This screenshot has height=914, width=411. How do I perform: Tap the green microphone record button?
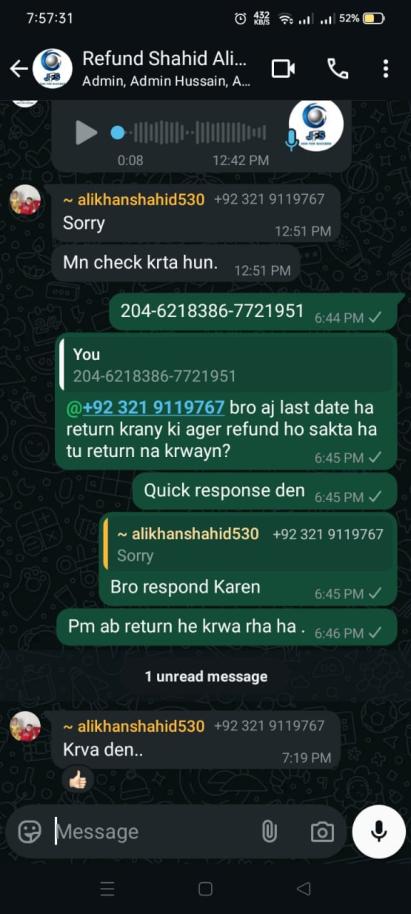(x=379, y=832)
